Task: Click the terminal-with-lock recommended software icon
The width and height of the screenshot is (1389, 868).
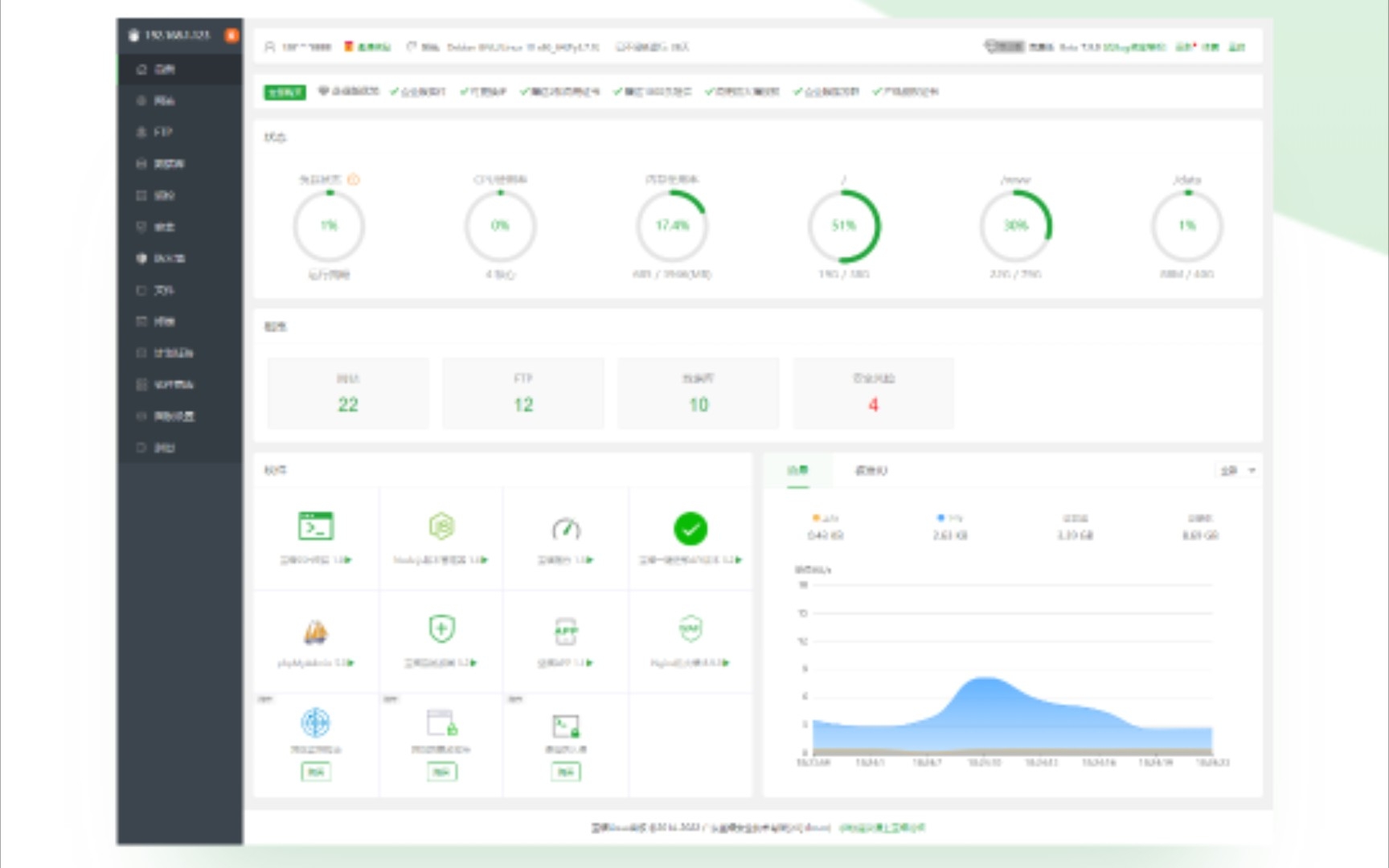Action: tap(566, 726)
